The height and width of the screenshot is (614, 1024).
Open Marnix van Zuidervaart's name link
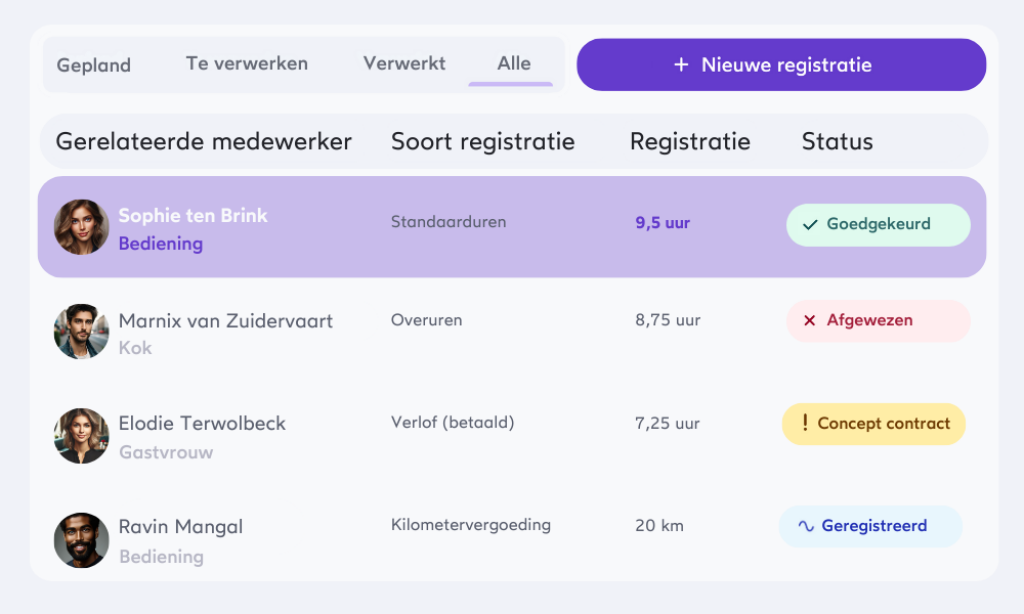(x=226, y=321)
